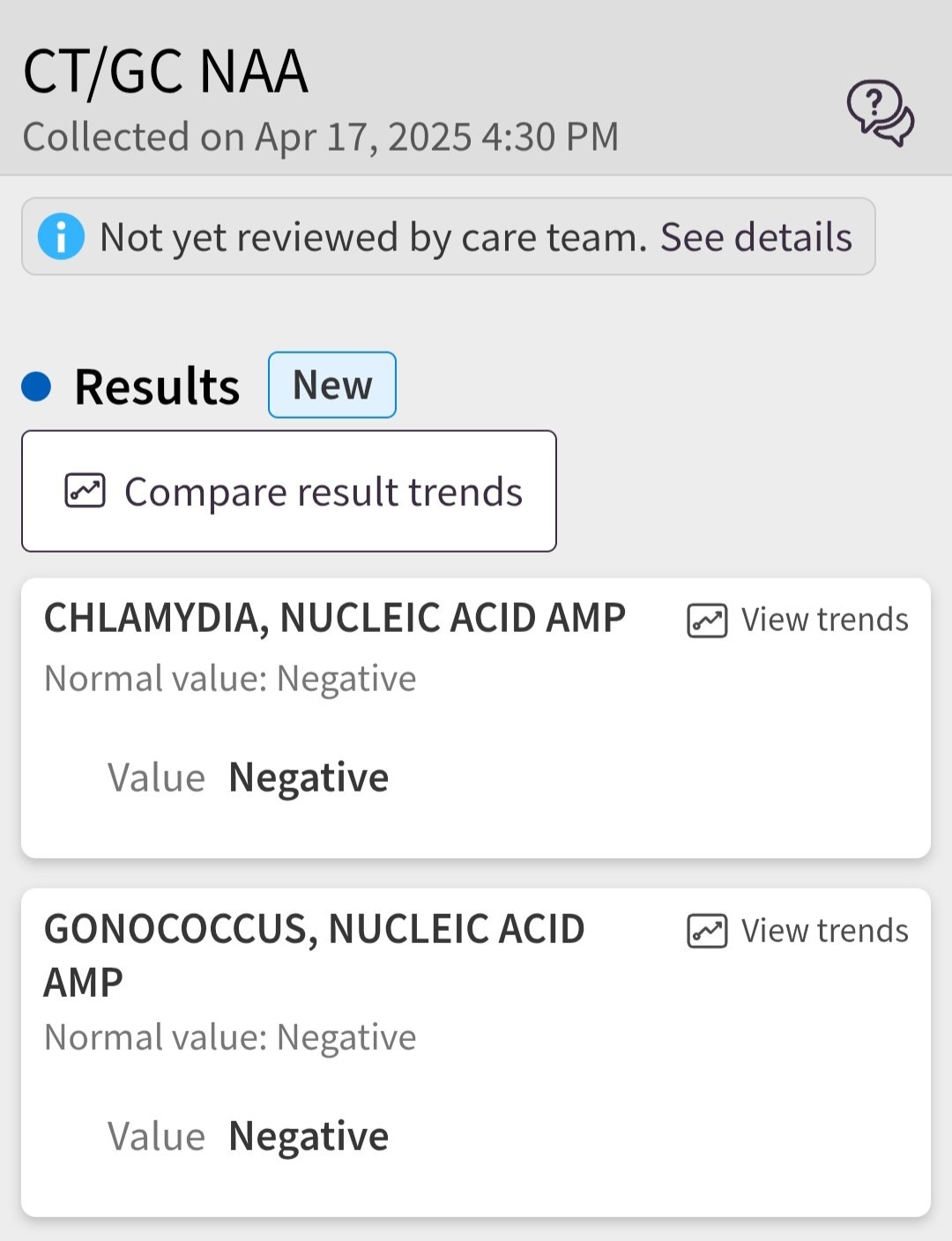Click the Chlamydia View trends chart icon

click(x=707, y=620)
